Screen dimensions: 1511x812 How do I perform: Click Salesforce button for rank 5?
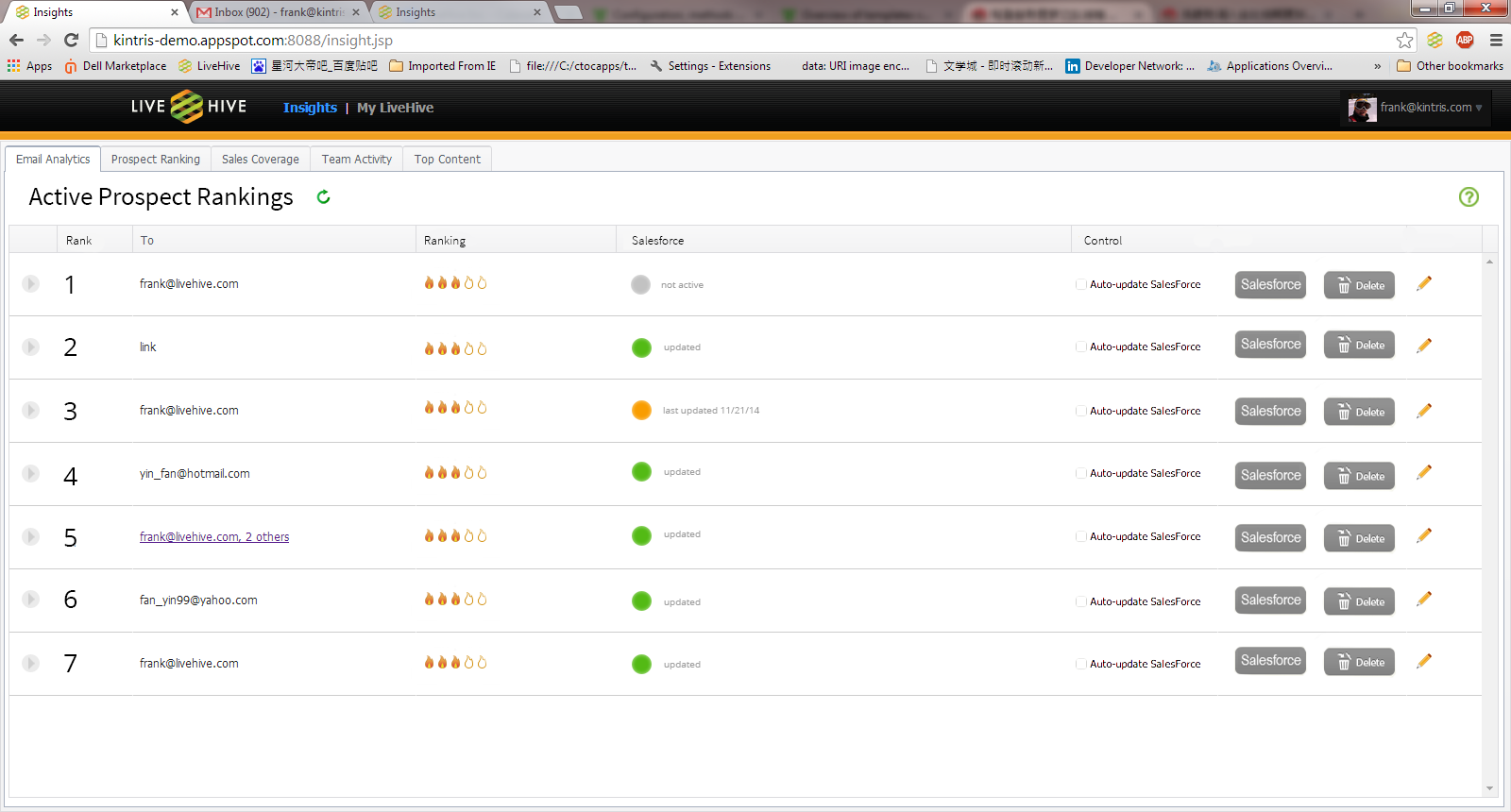click(x=1270, y=537)
